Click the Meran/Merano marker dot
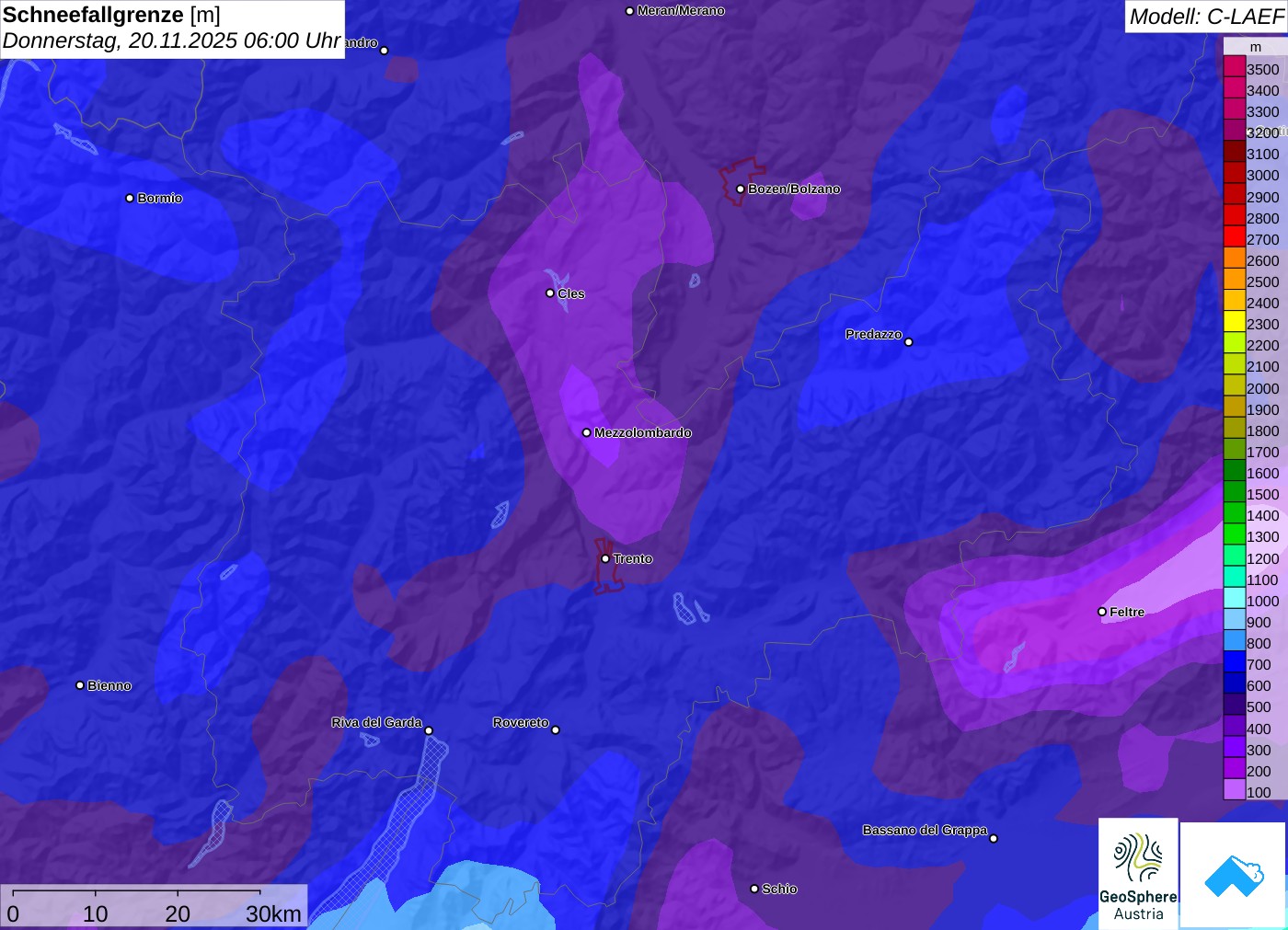This screenshot has width=1288, height=930. (629, 11)
